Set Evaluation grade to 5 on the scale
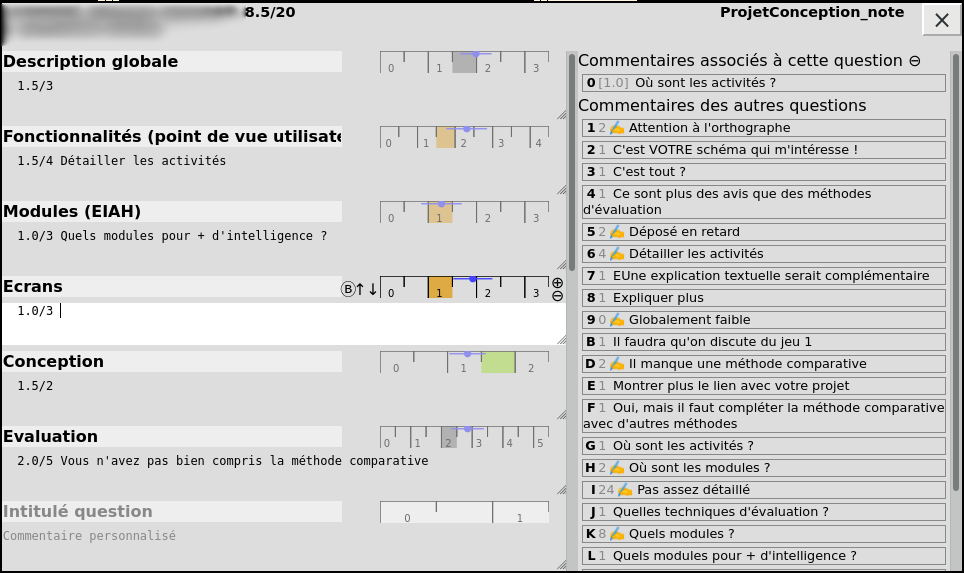The image size is (964, 573). tap(540, 439)
